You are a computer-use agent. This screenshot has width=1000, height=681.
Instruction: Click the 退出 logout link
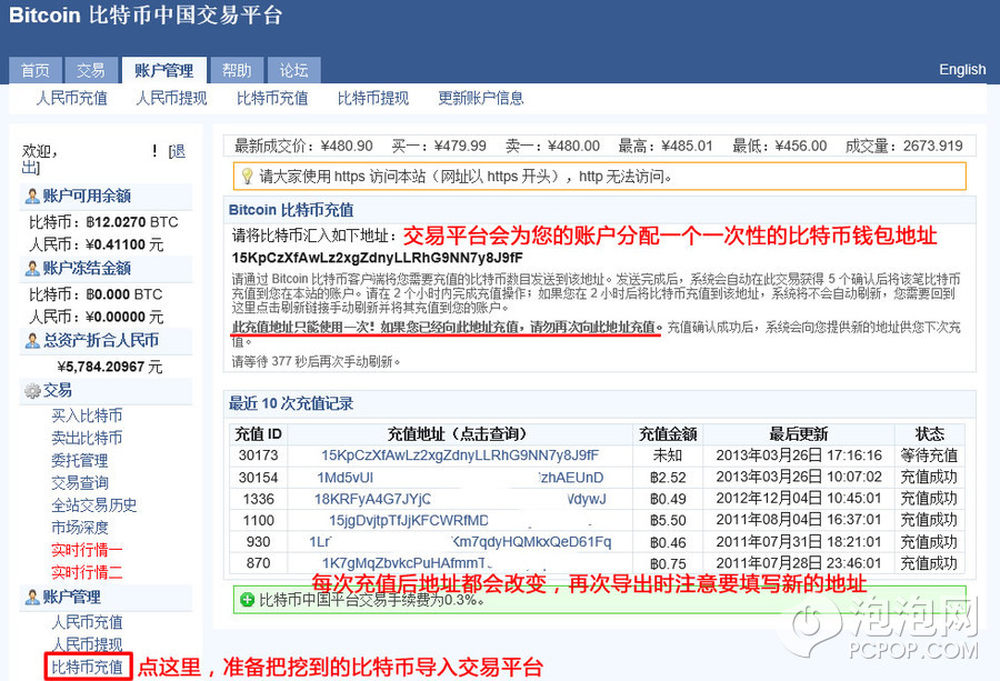[x=178, y=152]
